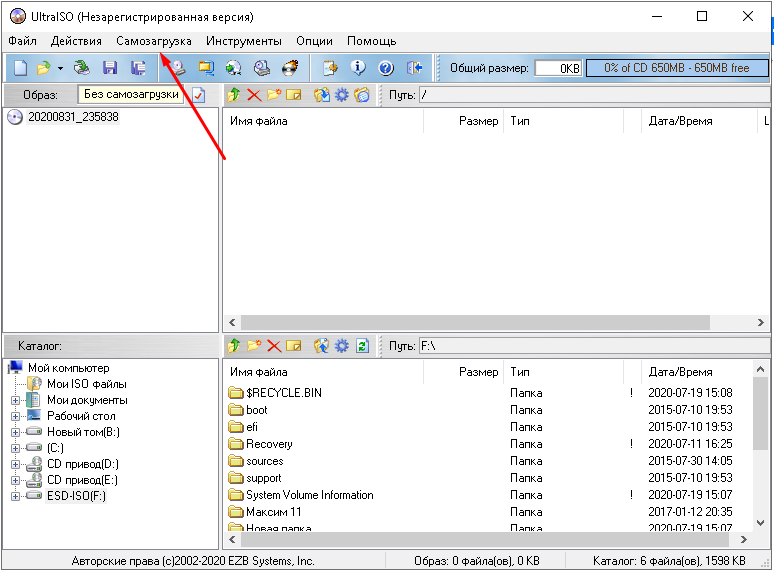The height and width of the screenshot is (573, 774).
Task: Select the efi folder row
Action: [x=489, y=427]
